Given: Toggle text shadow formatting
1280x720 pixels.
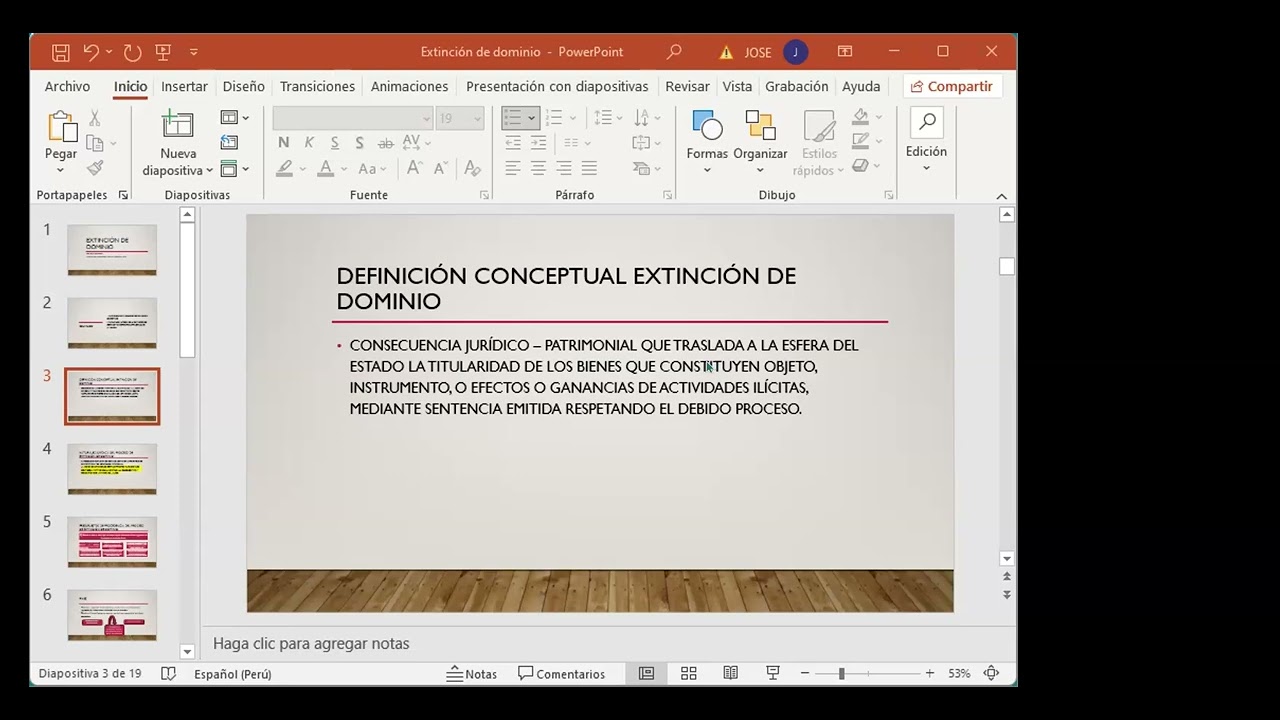Looking at the screenshot, I should pyautogui.click(x=360, y=143).
